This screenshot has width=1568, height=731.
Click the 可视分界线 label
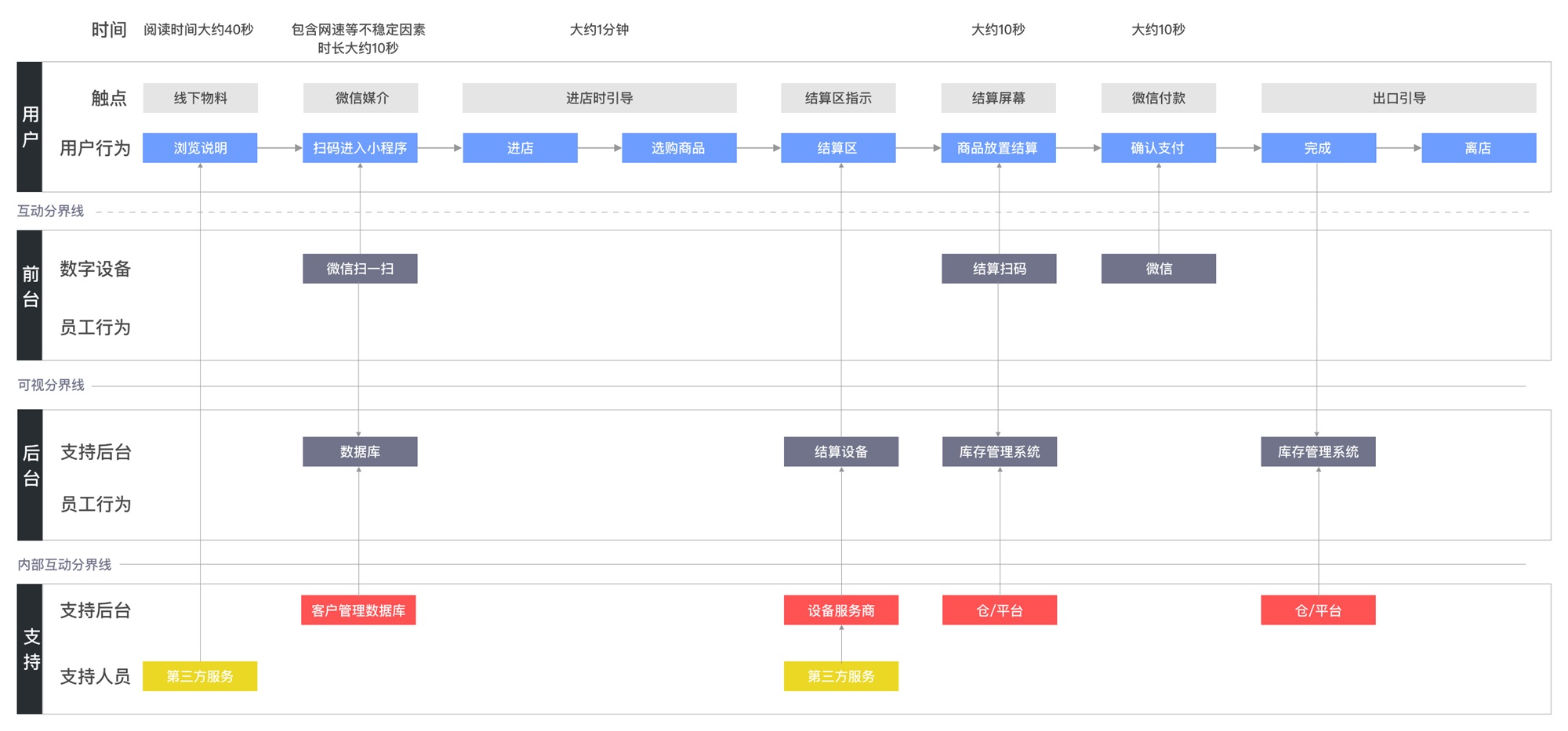(x=51, y=385)
